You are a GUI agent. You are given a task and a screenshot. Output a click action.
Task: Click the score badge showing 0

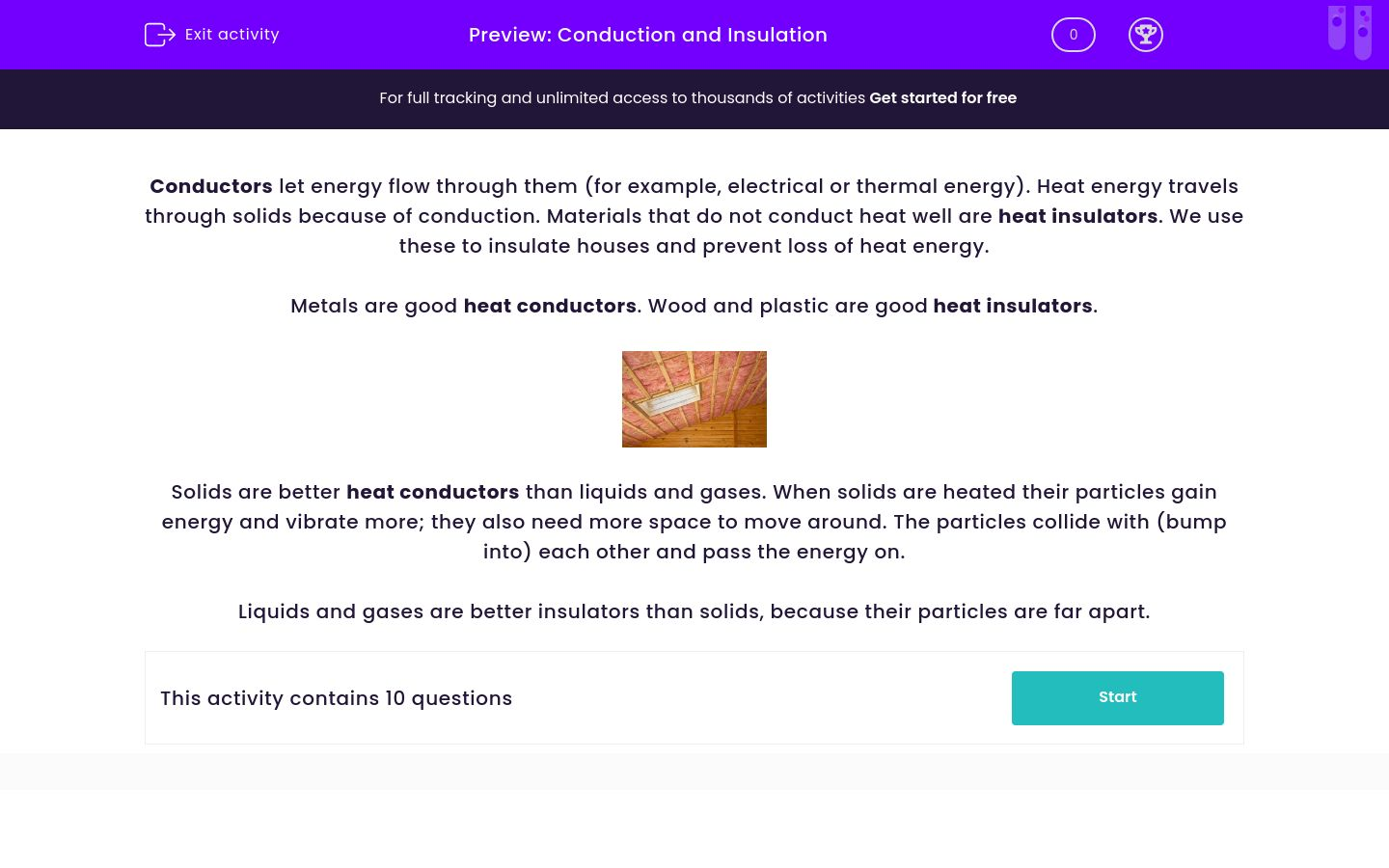pyautogui.click(x=1073, y=35)
